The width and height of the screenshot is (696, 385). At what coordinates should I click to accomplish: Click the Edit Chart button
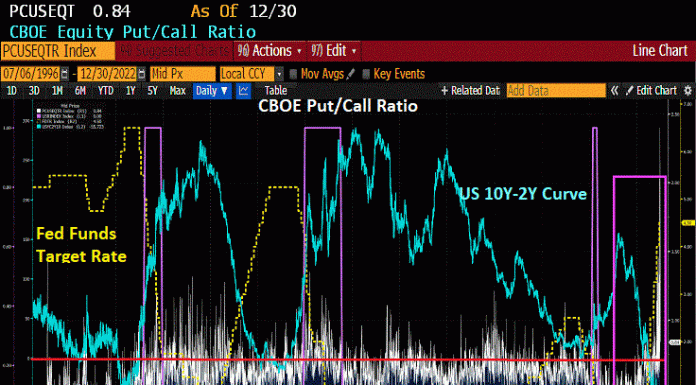pyautogui.click(x=651, y=91)
